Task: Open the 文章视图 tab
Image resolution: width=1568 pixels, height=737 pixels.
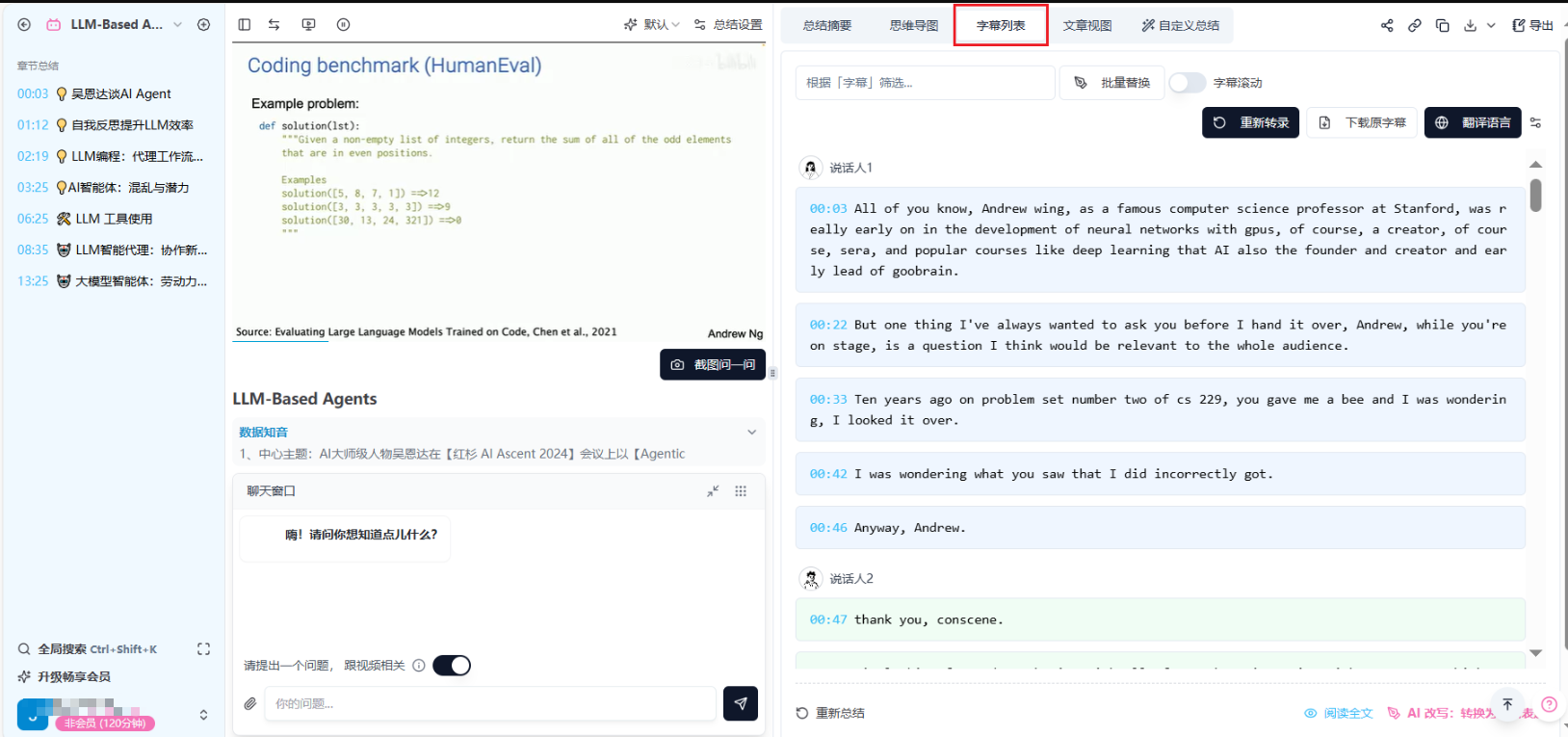Action: click(1086, 26)
